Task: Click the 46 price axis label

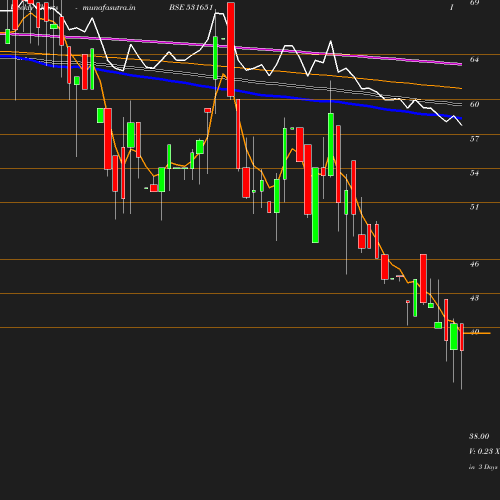Action: (x=474, y=264)
